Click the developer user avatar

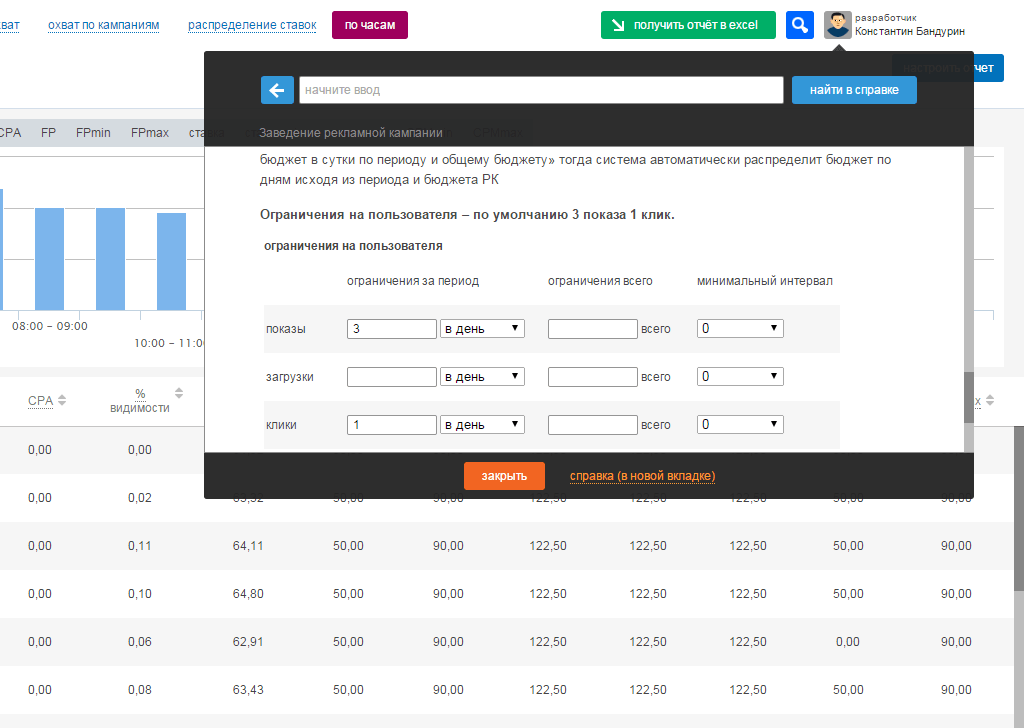837,25
